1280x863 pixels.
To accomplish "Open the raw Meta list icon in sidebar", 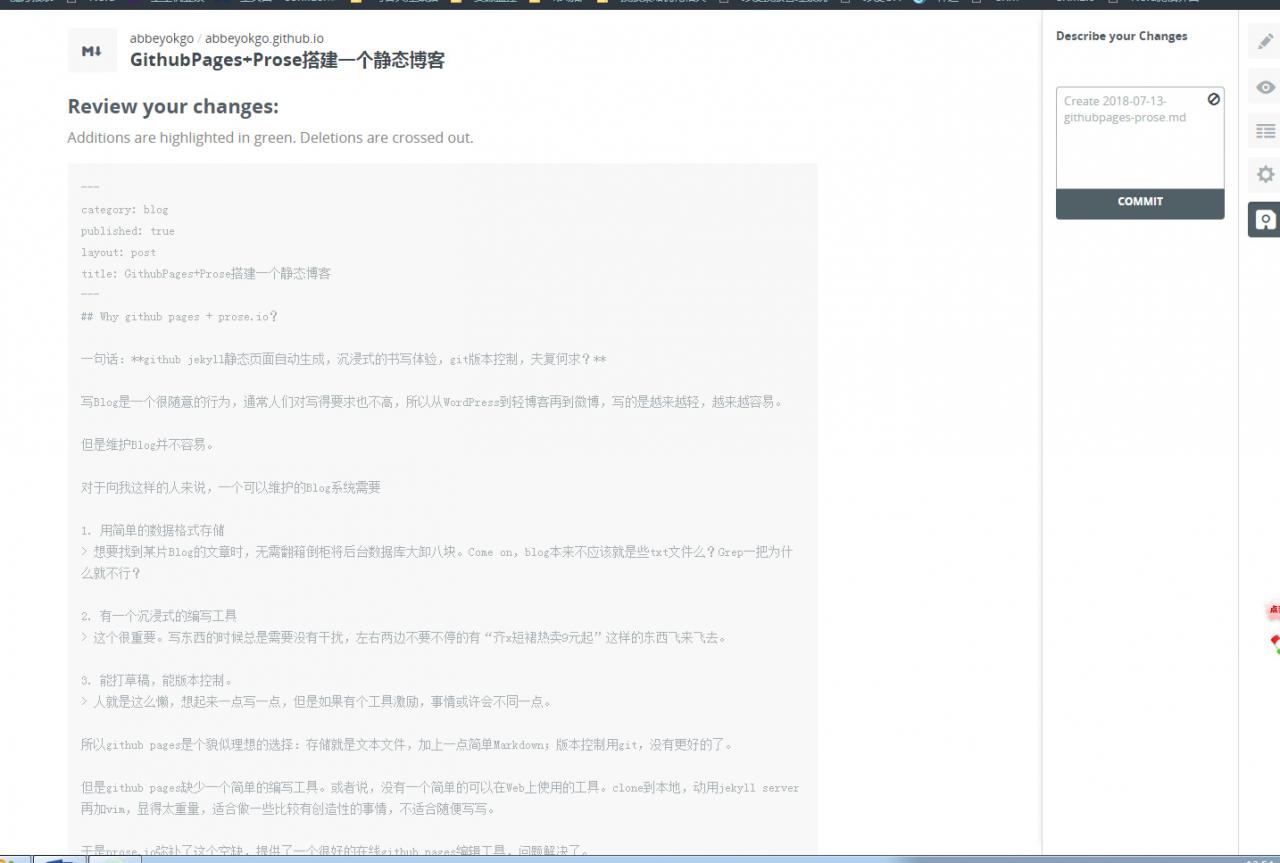I will pyautogui.click(x=1264, y=131).
